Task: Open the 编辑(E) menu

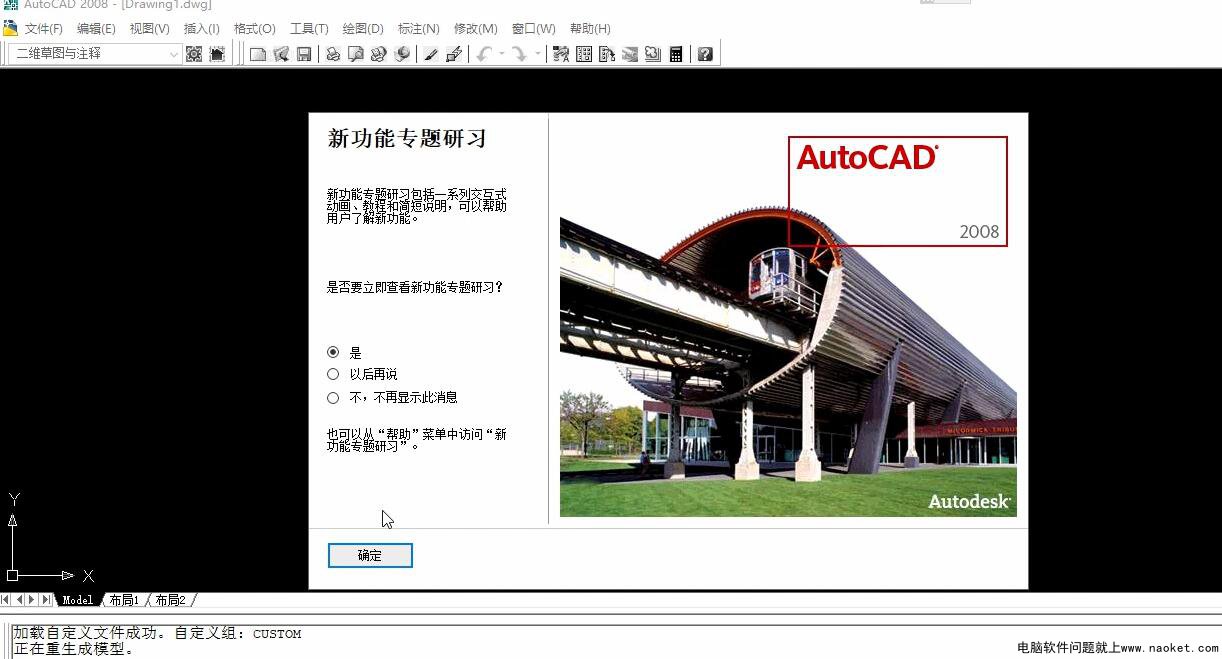Action: point(96,29)
